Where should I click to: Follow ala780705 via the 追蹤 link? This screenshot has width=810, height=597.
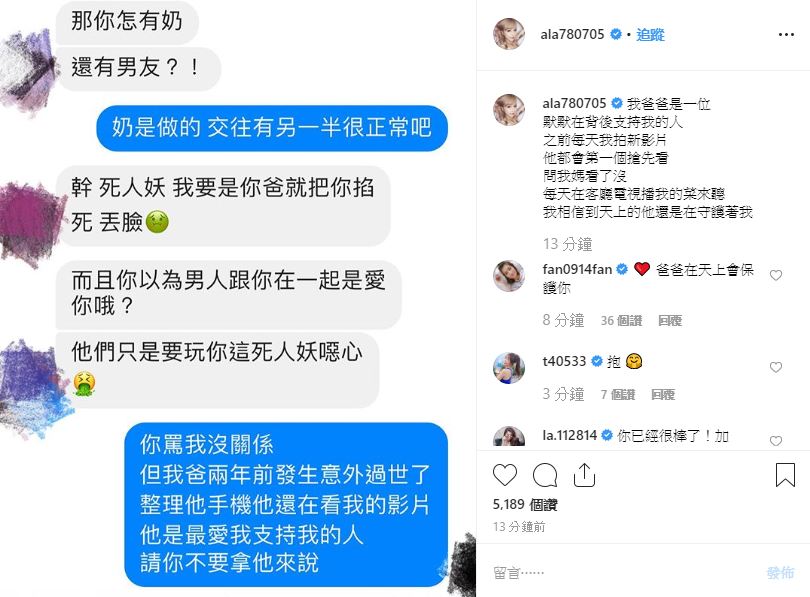point(650,35)
